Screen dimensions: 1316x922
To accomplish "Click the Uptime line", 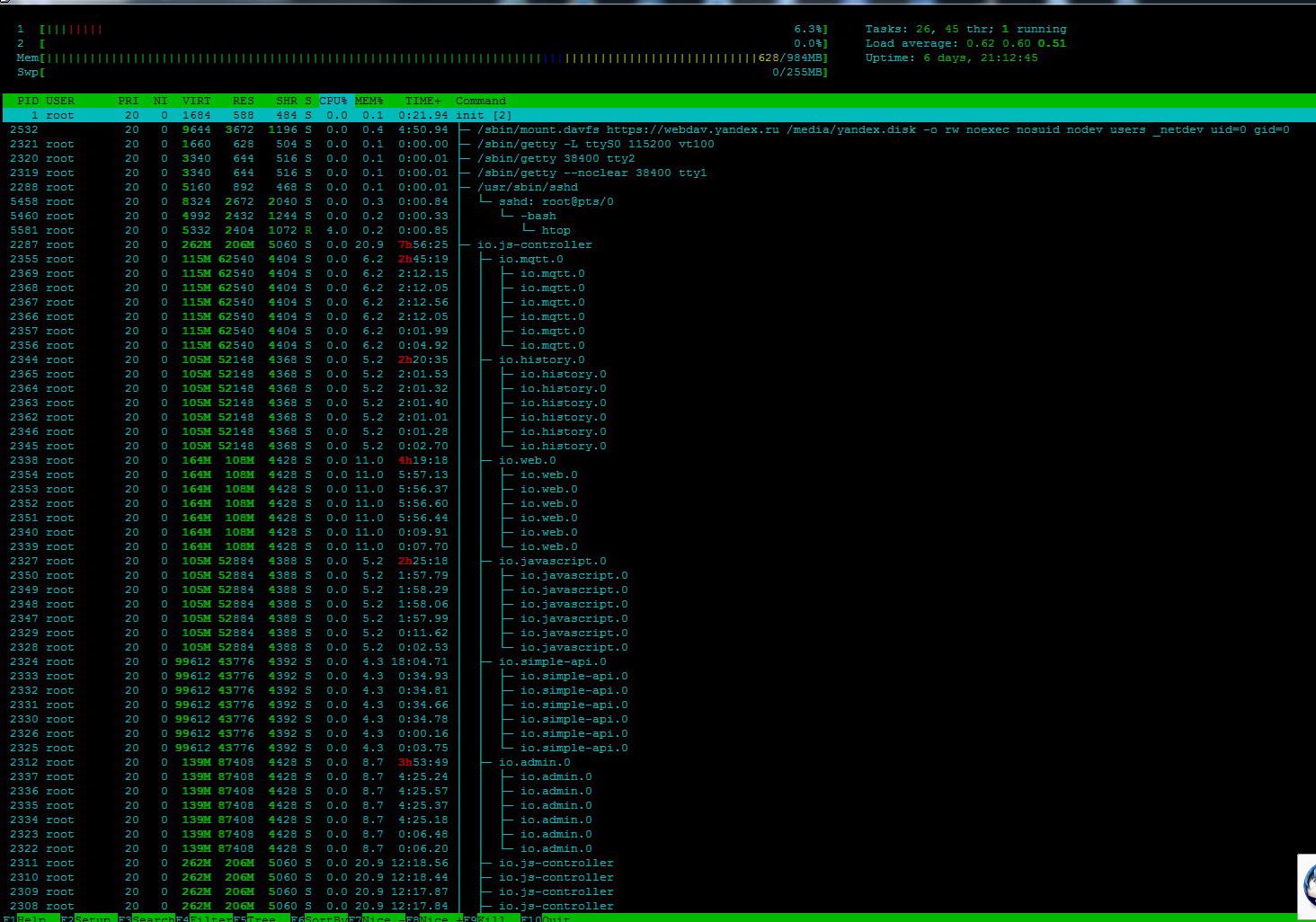I will 951,58.
